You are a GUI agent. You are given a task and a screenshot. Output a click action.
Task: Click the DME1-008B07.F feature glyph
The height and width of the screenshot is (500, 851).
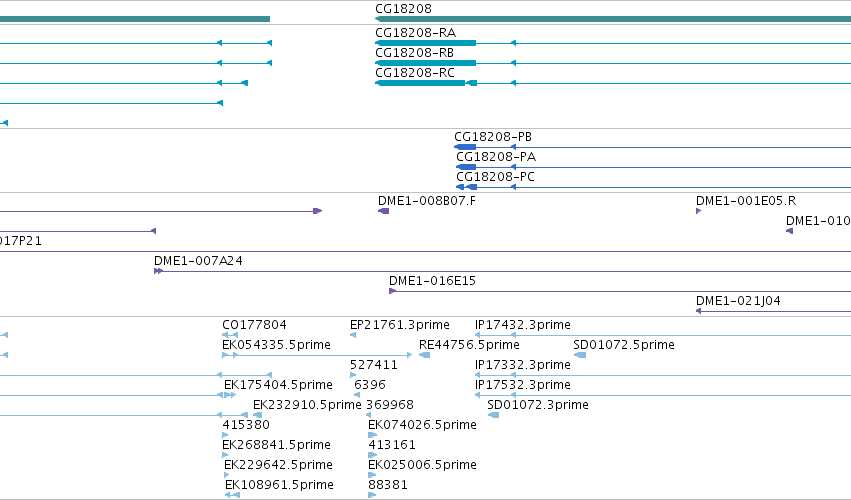(x=383, y=211)
